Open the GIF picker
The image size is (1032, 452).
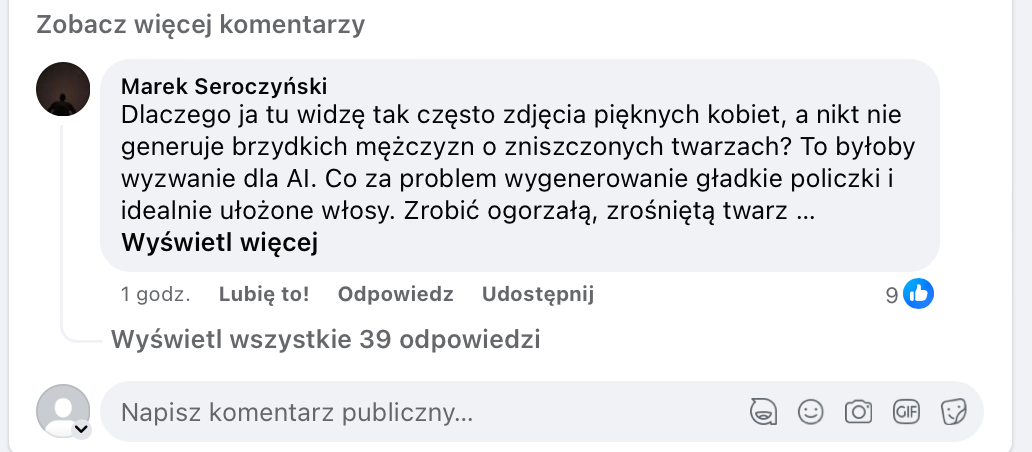(906, 411)
